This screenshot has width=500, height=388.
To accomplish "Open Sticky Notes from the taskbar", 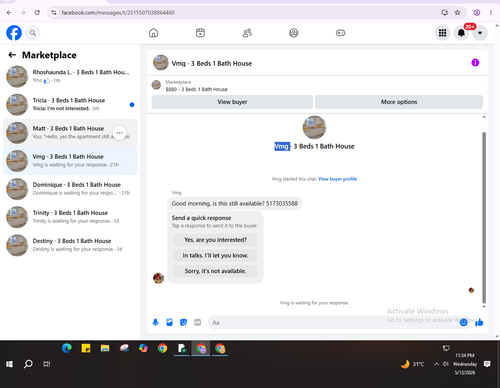I will pos(86,348).
